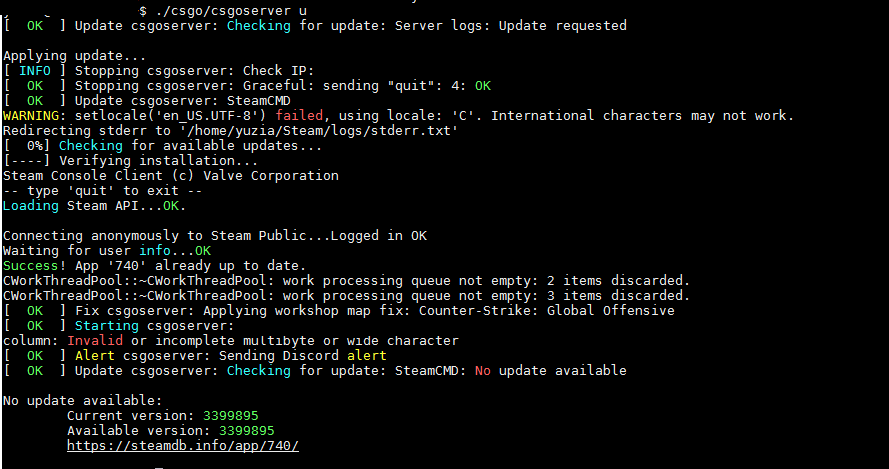Image resolution: width=889 pixels, height=469 pixels.
Task: Click 'Sending Discord alert' line
Action: click(x=194, y=356)
